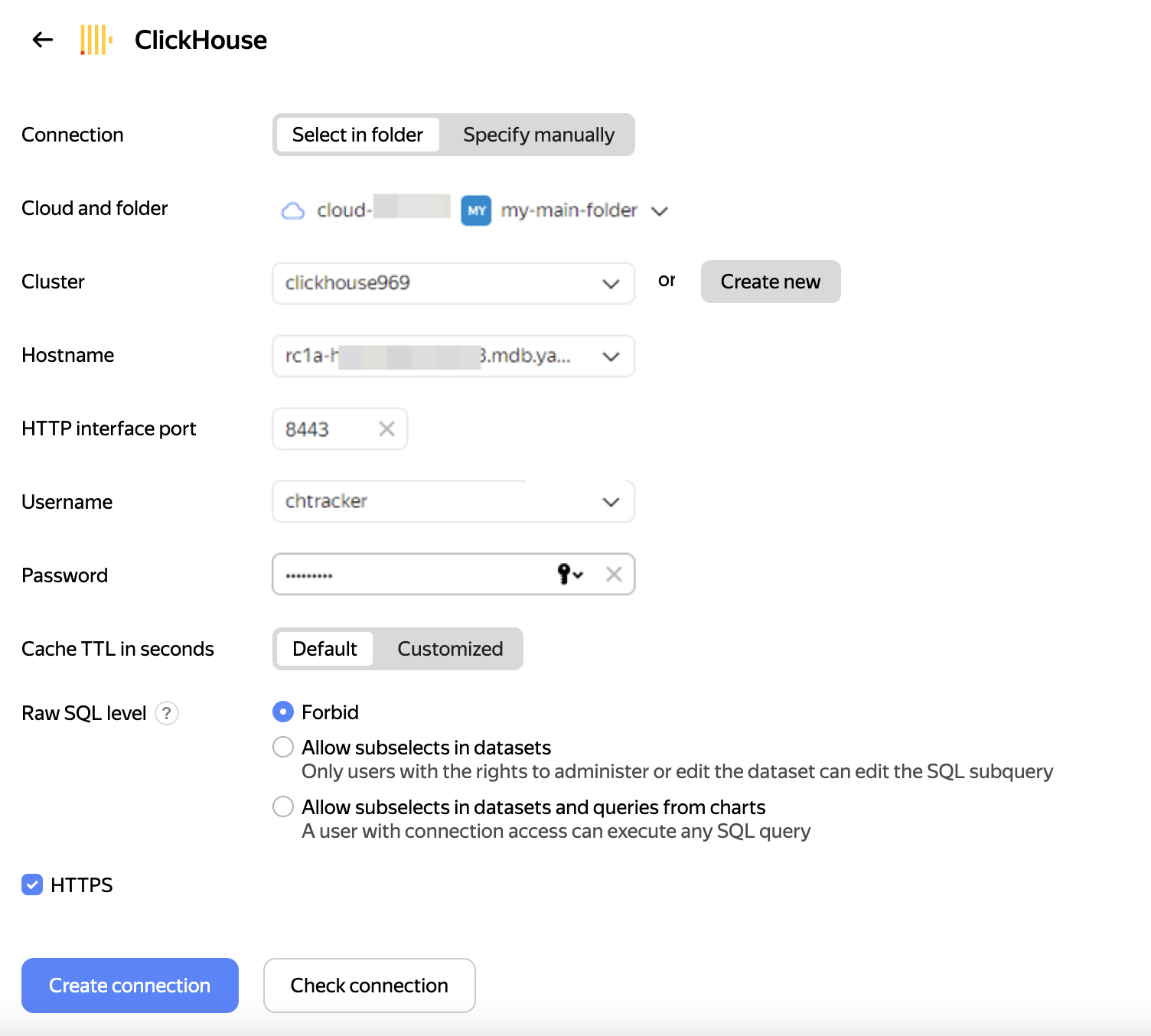Select Allow subselects in datasets
The image size is (1151, 1036).
[x=282, y=746]
